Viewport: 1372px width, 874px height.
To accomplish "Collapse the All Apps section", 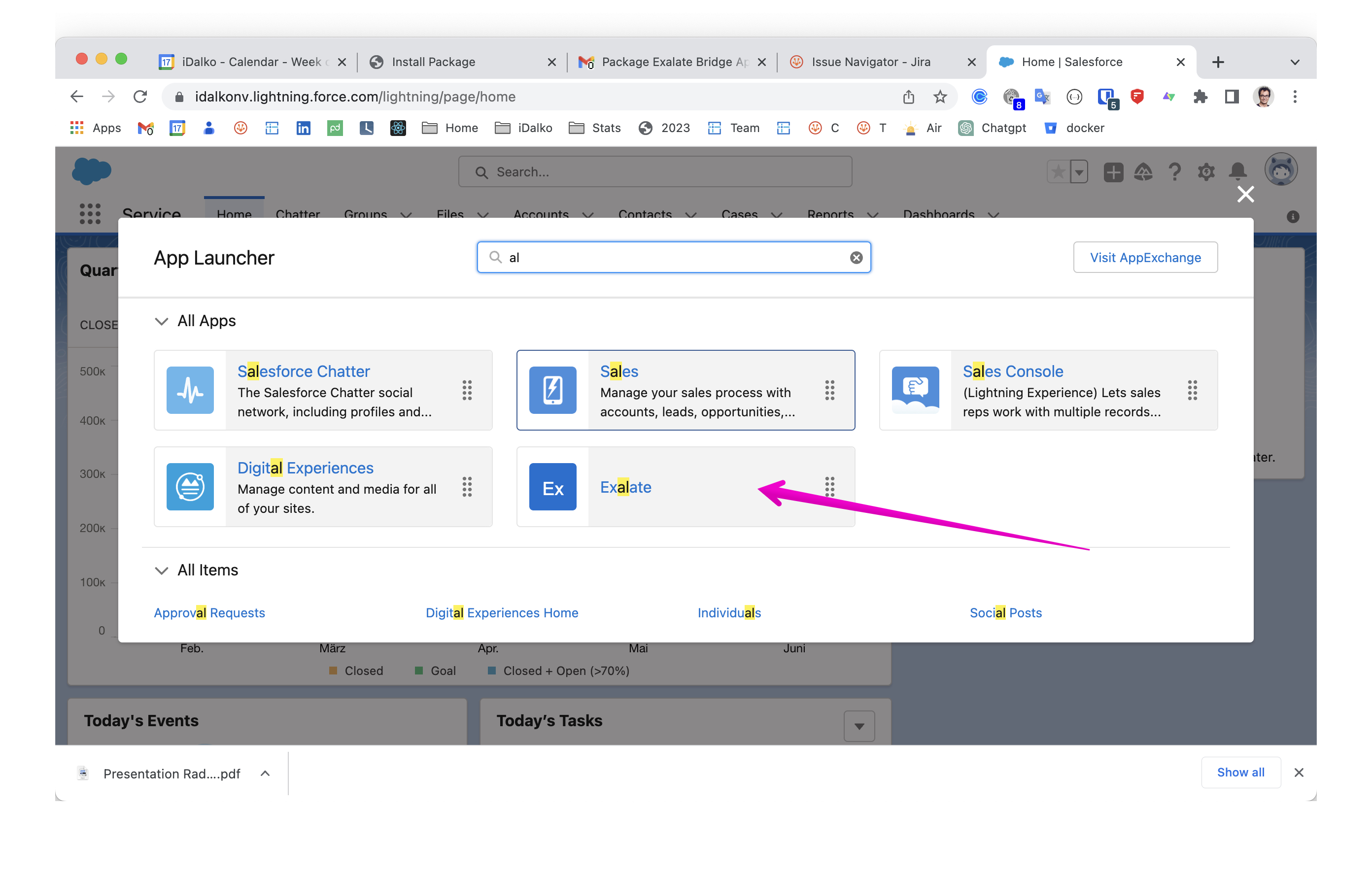I will 161,321.
